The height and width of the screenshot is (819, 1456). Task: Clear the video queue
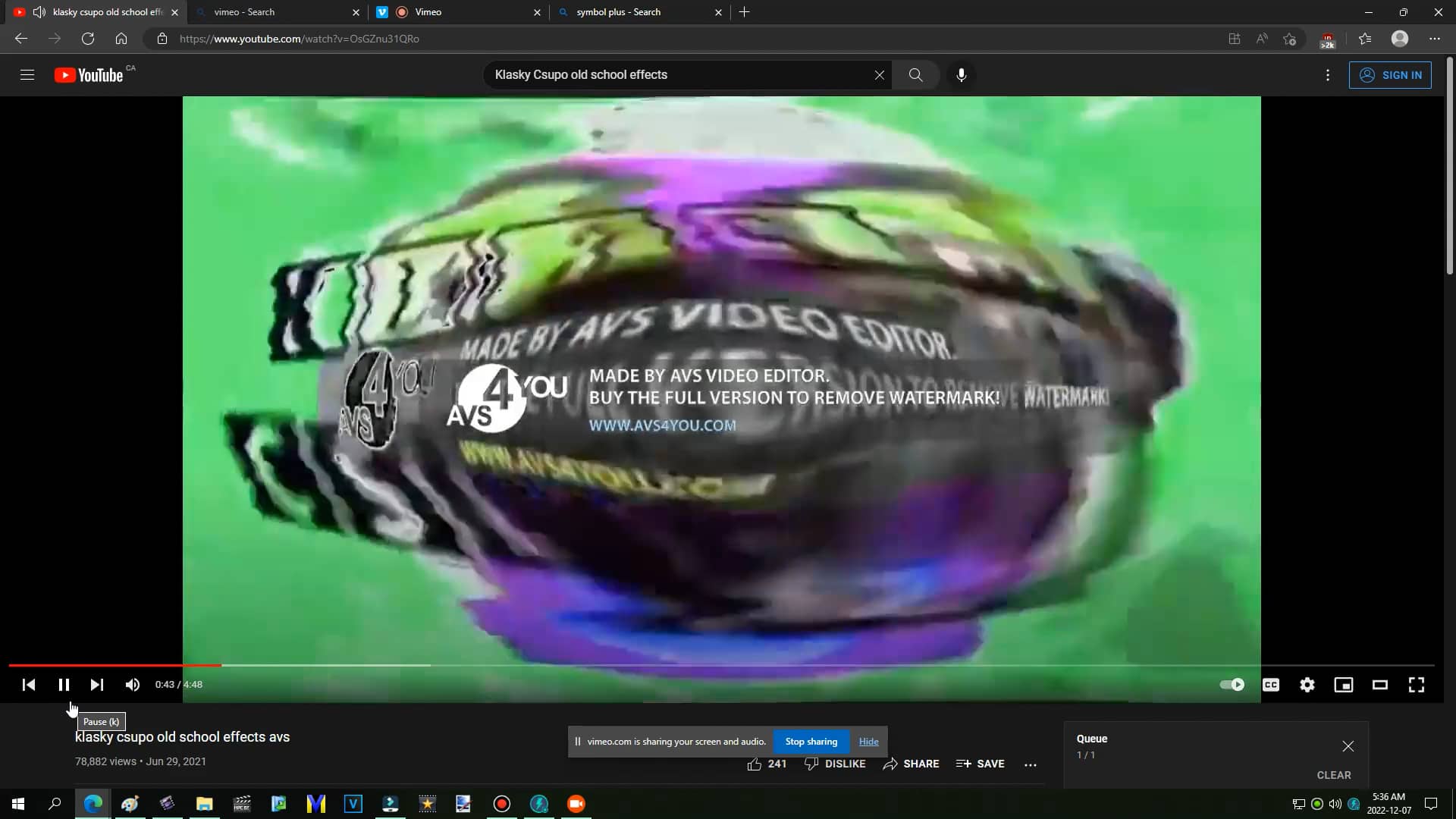point(1333,775)
